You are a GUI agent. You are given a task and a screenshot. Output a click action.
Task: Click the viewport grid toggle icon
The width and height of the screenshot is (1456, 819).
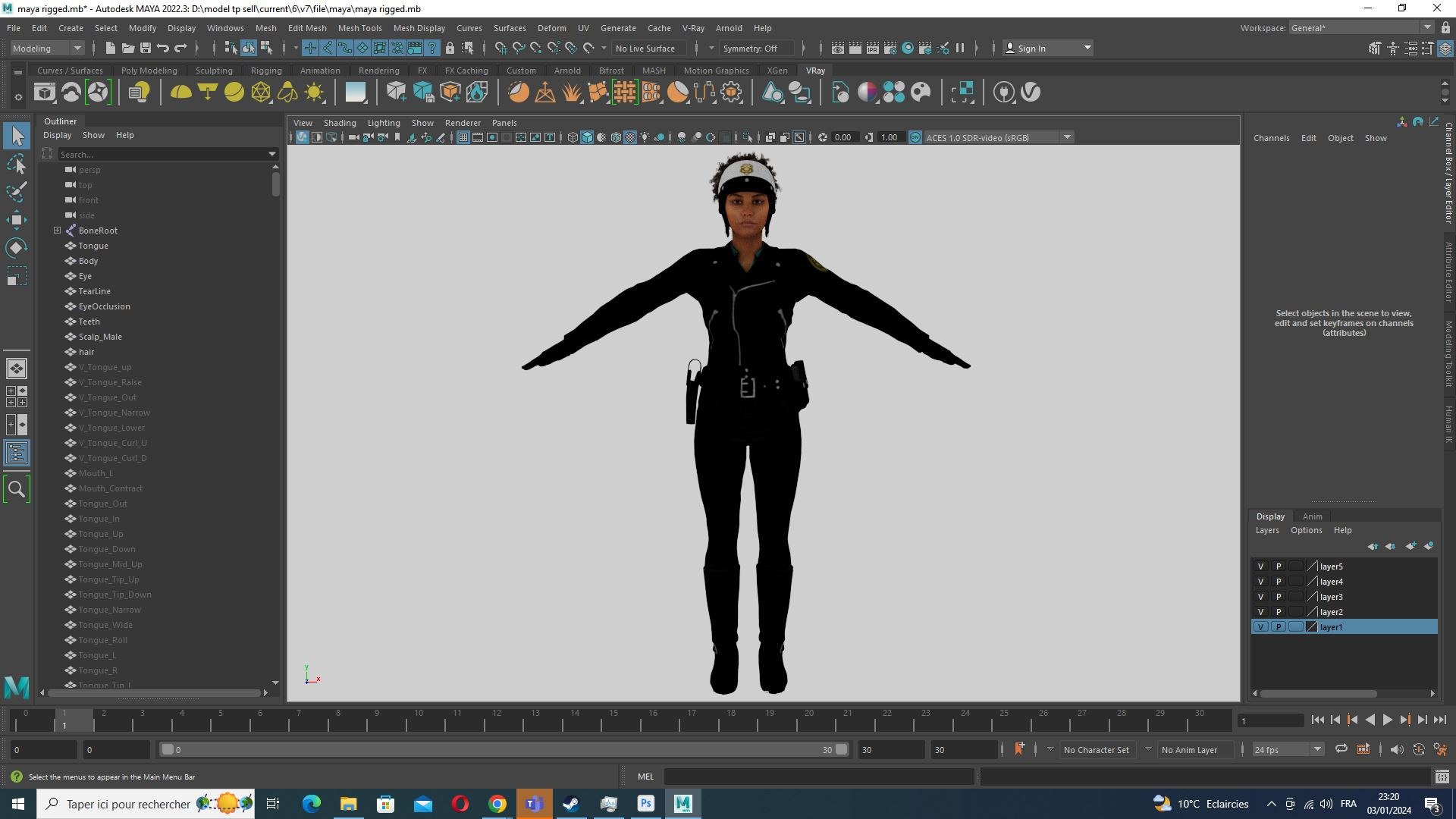click(463, 137)
